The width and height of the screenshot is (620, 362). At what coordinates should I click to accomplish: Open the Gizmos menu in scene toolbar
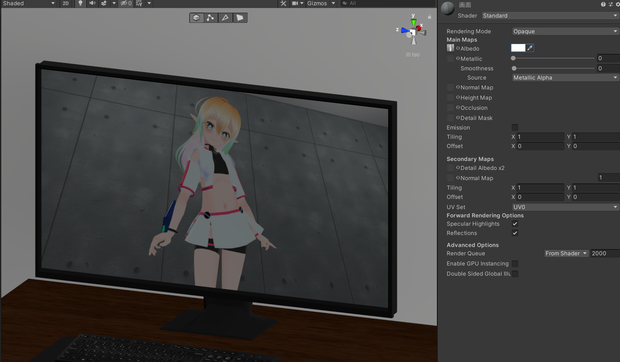click(x=321, y=3)
